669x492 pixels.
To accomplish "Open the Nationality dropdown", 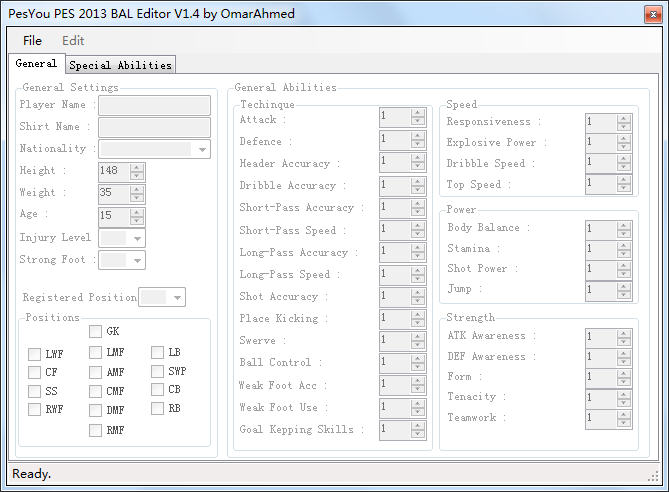I will pos(154,149).
